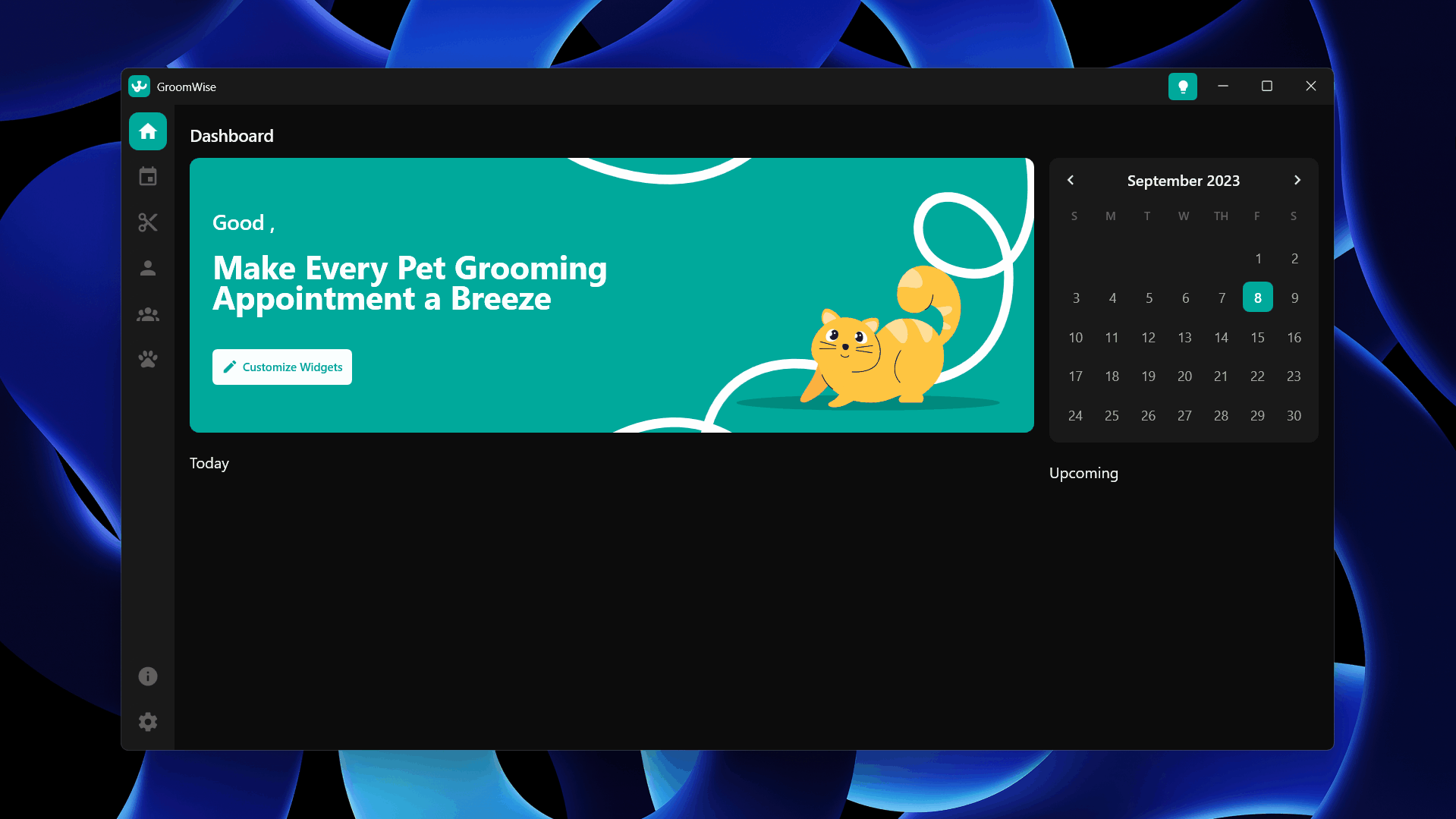This screenshot has width=1456, height=819.
Task: Go to previous month in calendar
Action: click(1071, 180)
